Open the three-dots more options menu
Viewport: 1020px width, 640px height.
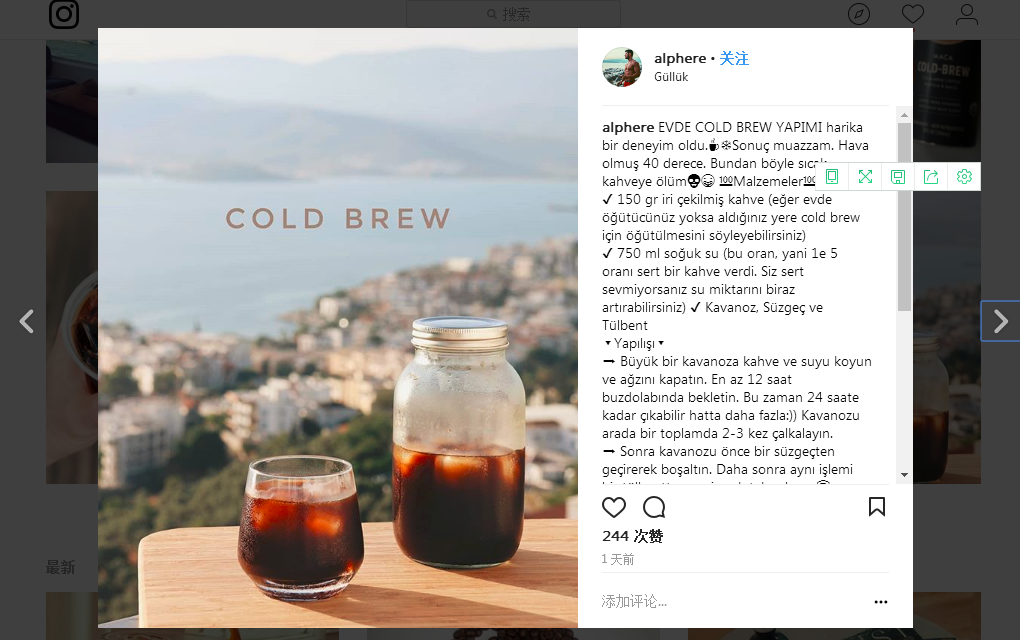[x=881, y=602]
